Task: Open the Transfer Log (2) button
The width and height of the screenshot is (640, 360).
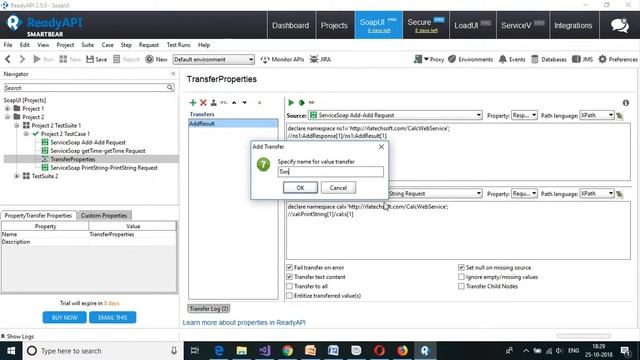Action: point(209,309)
